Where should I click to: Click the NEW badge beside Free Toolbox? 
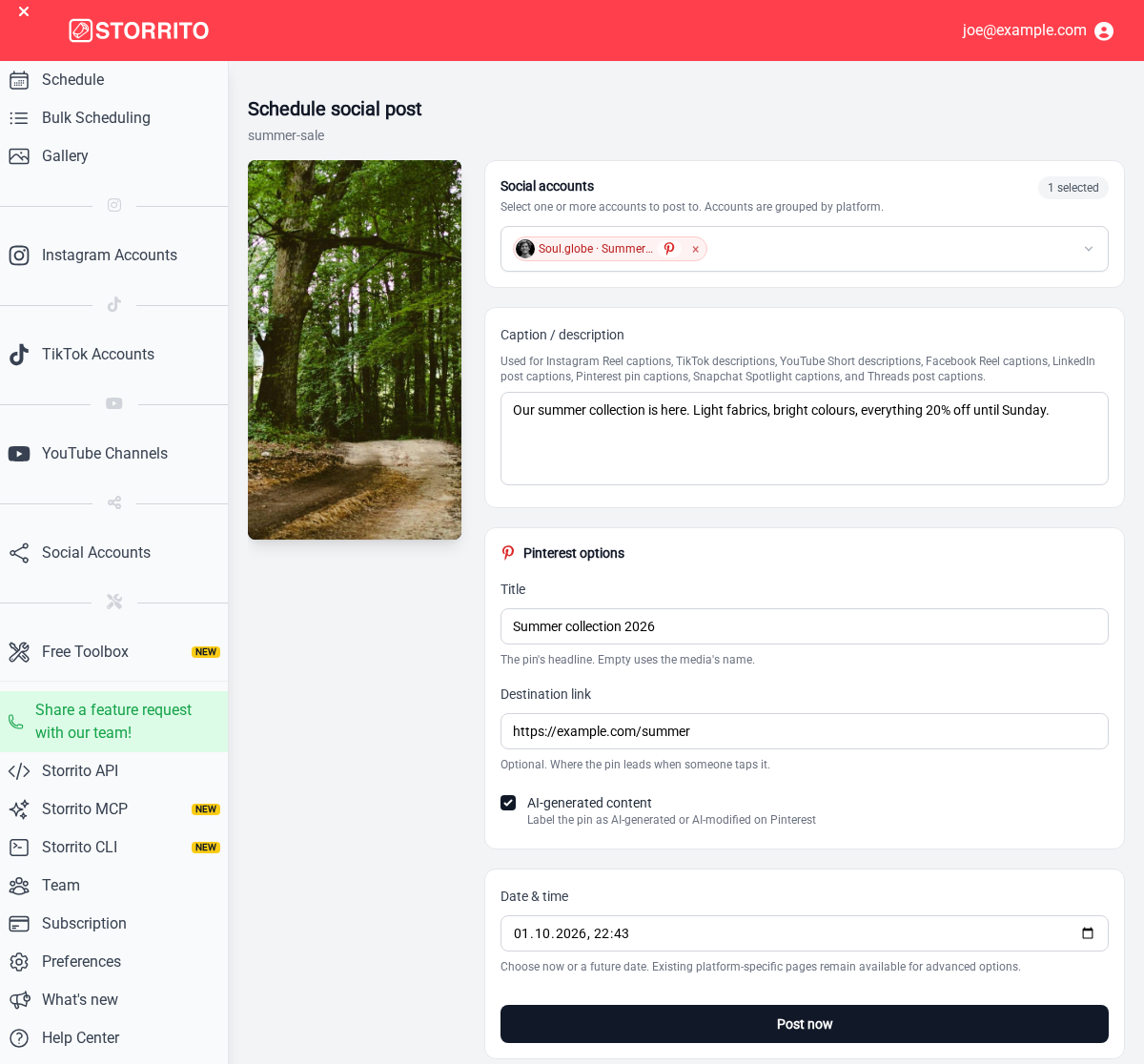click(x=206, y=652)
